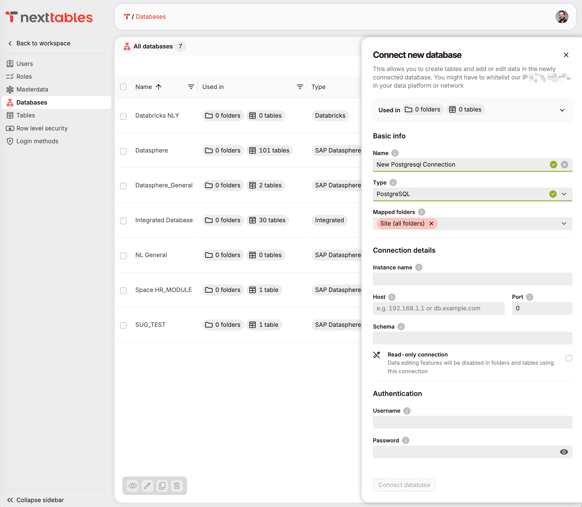Click the duplicate icon in bottom toolbar
The image size is (582, 507).
pyautogui.click(x=162, y=485)
